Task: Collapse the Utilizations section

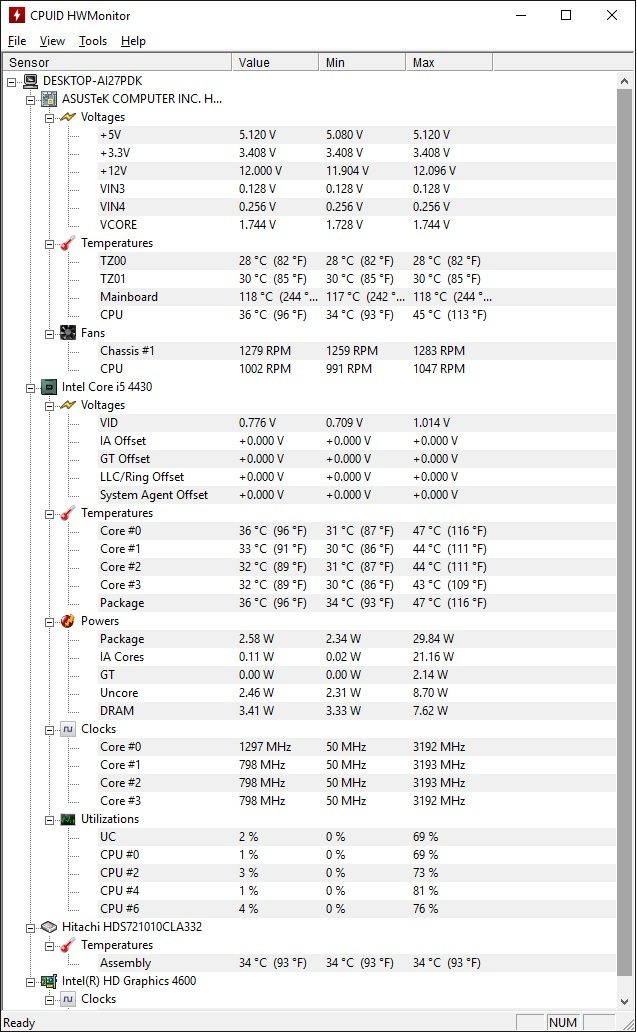Action: point(49,820)
